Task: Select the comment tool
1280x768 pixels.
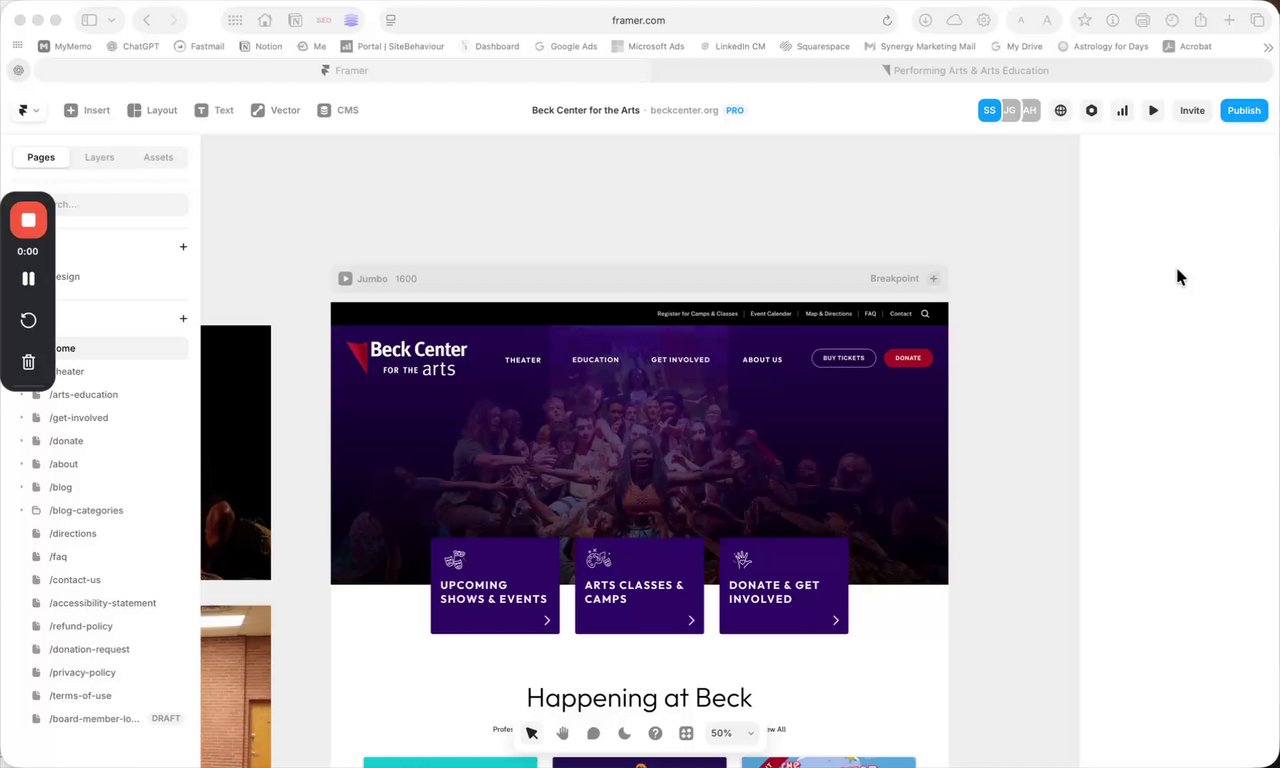Action: [593, 733]
